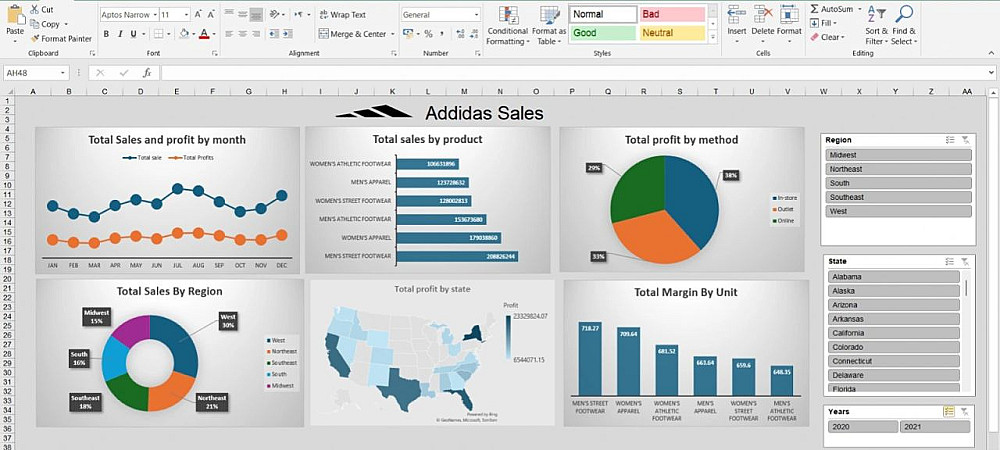Open Format as Table gallery

(x=549, y=25)
